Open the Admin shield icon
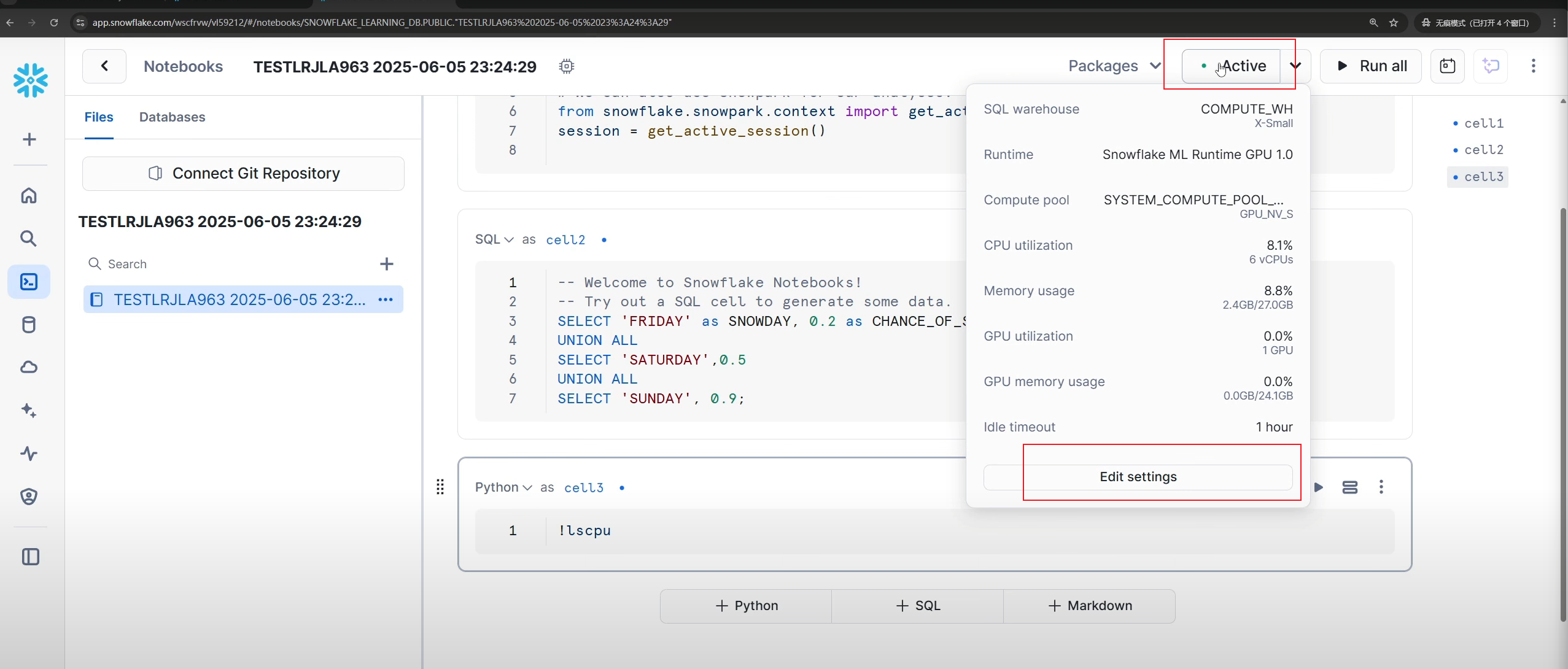1568x669 pixels. pos(29,496)
